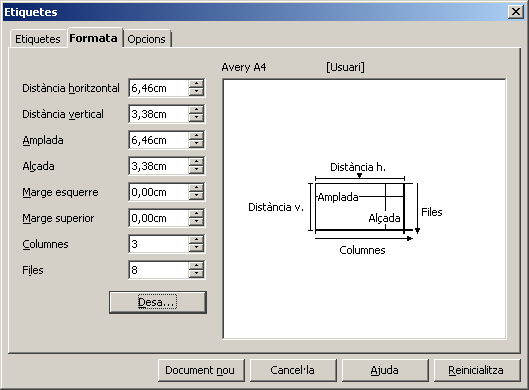The height and width of the screenshot is (390, 529).
Task: Switch to the Etiquetes tab
Action: [37, 39]
